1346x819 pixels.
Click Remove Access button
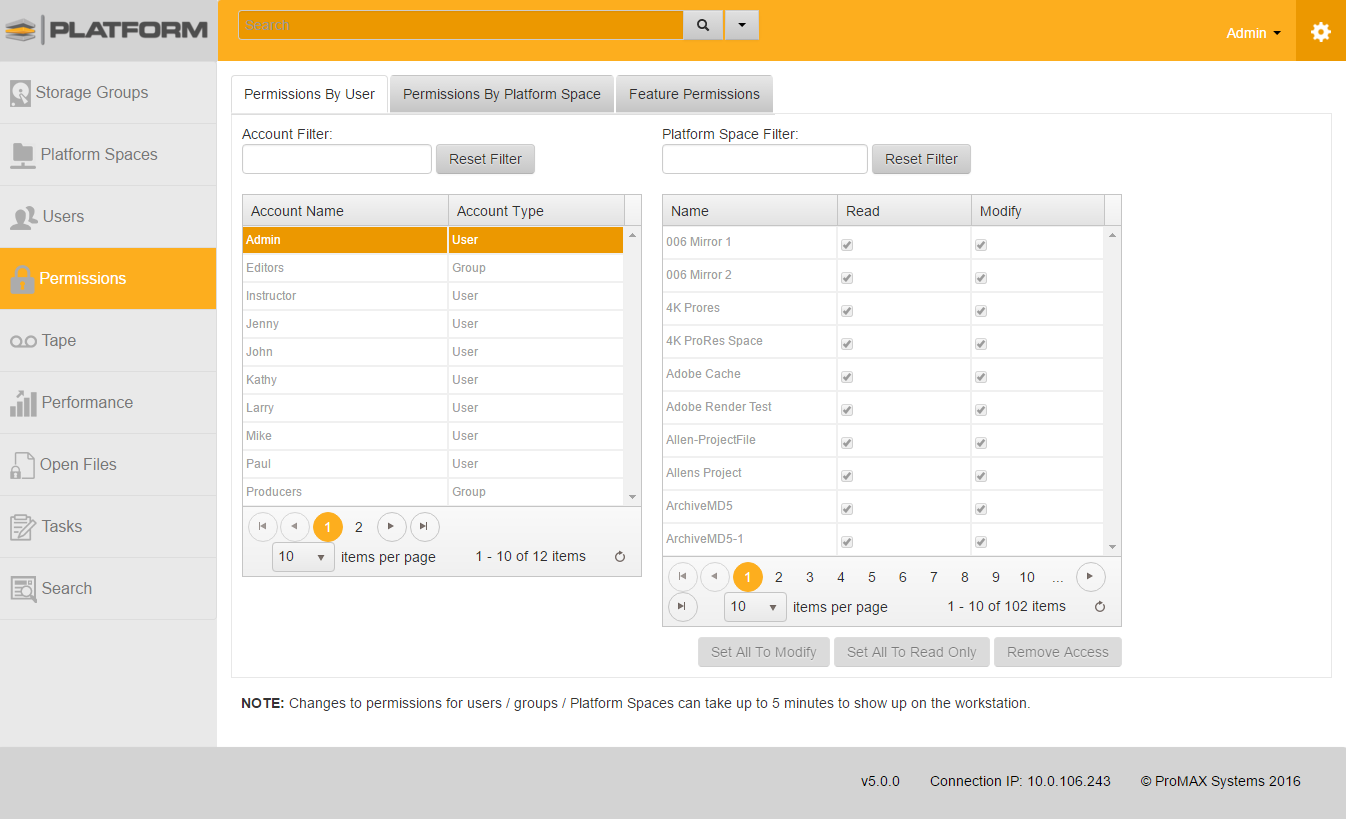click(1058, 652)
